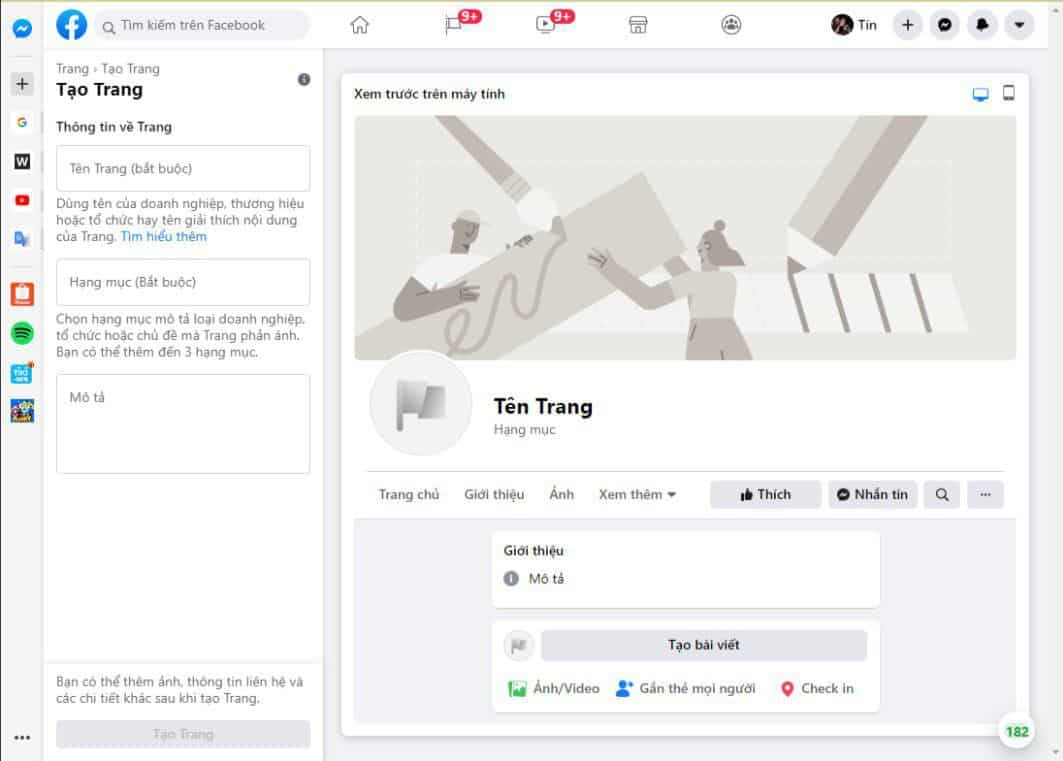Viewport: 1063px width, 761px height.
Task: Switch to desktop preview mode
Action: pos(980,94)
